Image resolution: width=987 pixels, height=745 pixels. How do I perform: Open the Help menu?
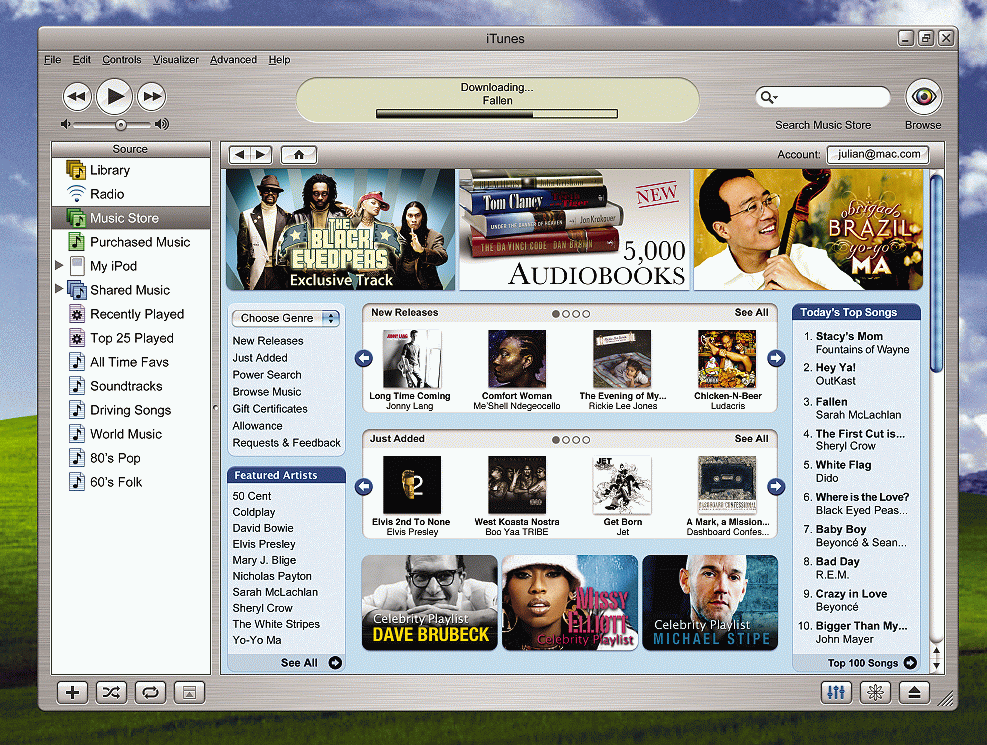tap(279, 60)
